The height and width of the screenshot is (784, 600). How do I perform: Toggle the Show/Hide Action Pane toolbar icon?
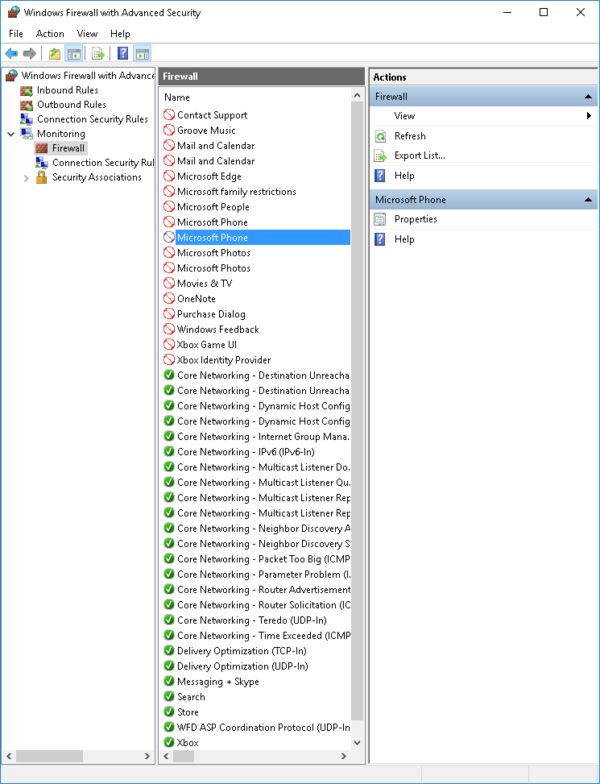(x=142, y=54)
